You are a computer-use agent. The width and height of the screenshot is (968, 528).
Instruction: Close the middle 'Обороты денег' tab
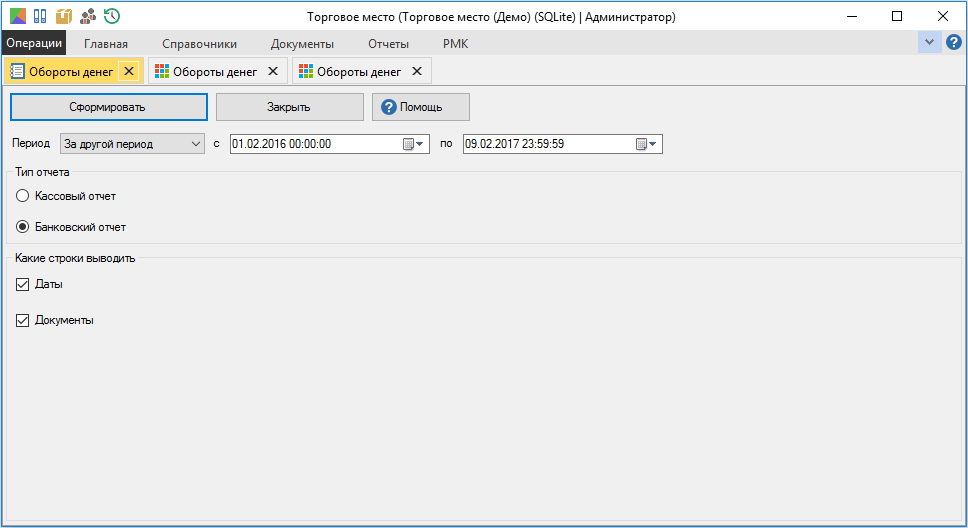(273, 71)
